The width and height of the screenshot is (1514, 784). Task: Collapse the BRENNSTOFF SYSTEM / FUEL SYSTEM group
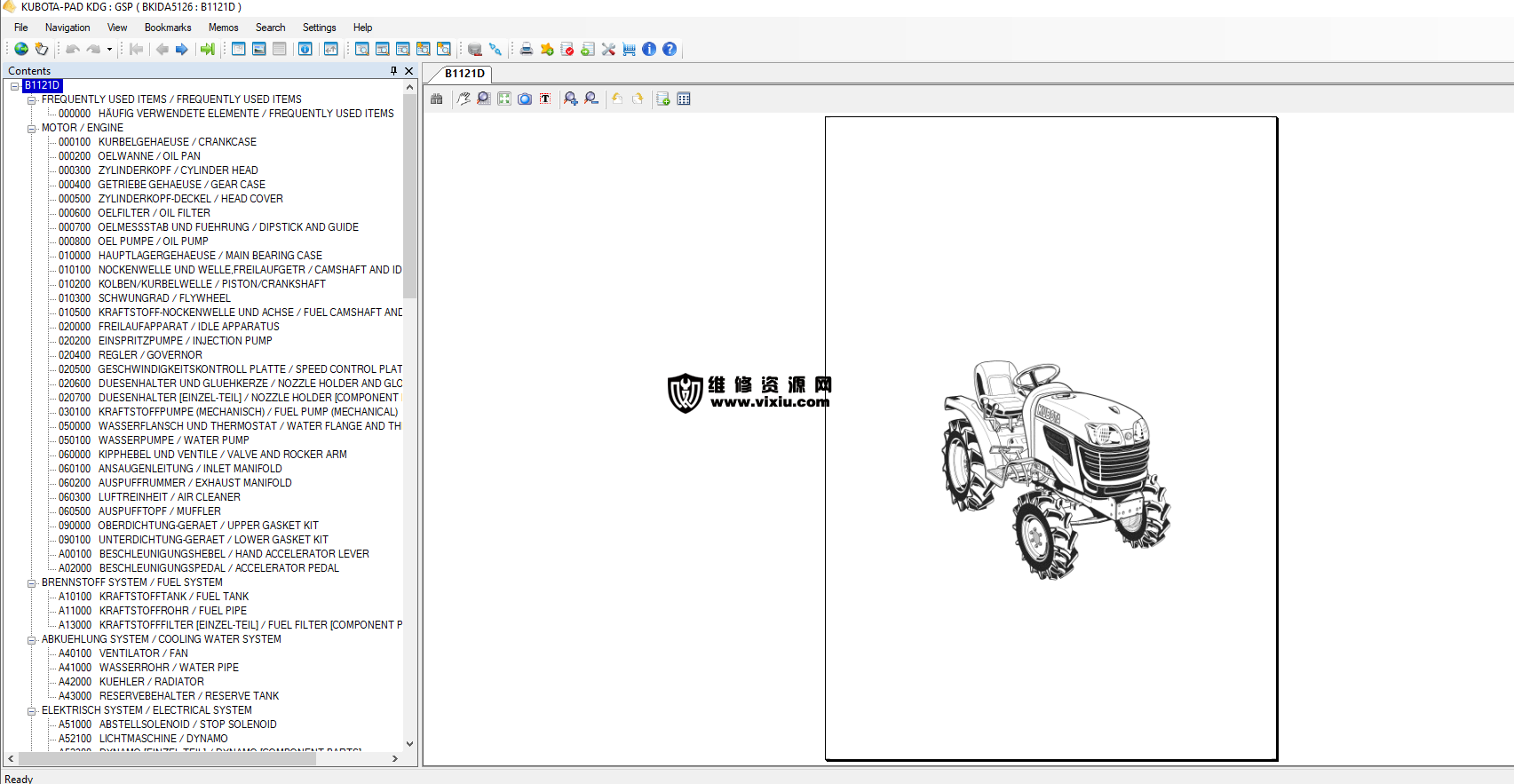coord(32,582)
